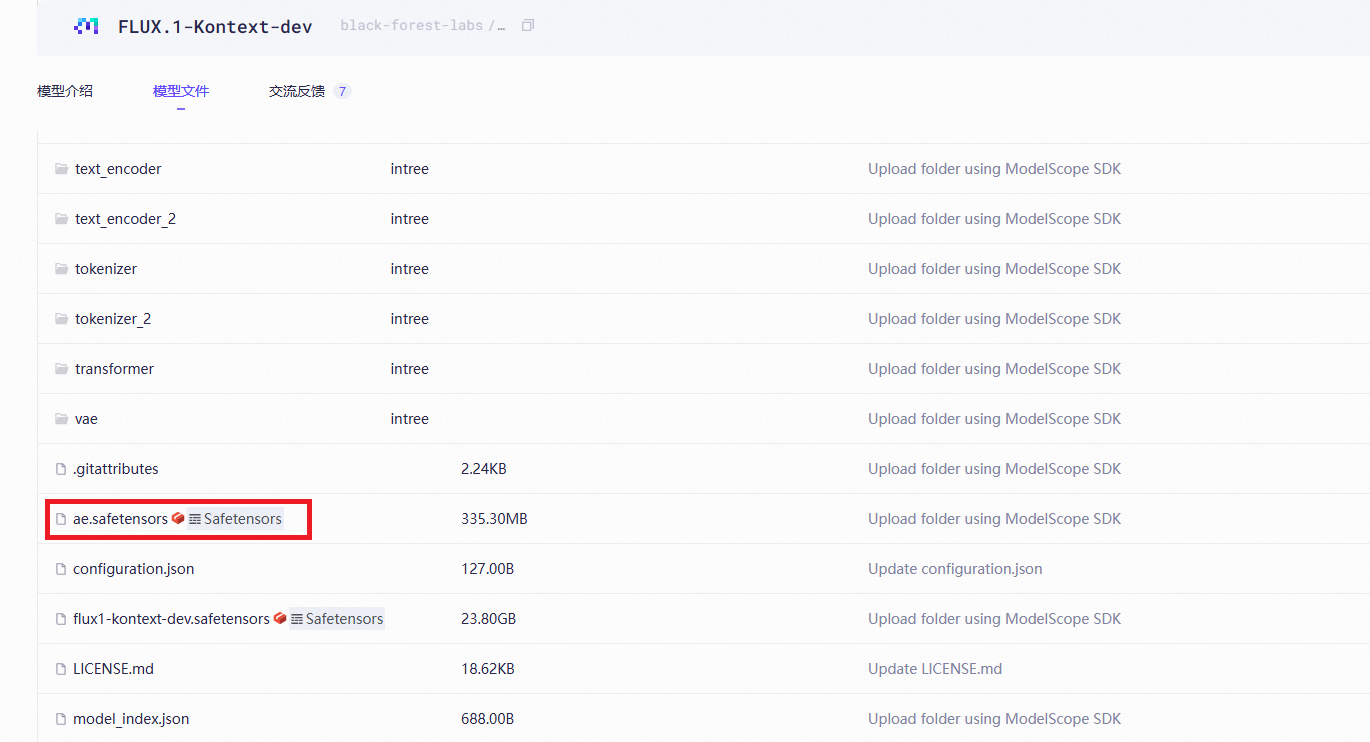Open the FLUX.1-Kontext-dev model title
Image resolution: width=1370 pixels, height=742 pixels.
coord(215,27)
